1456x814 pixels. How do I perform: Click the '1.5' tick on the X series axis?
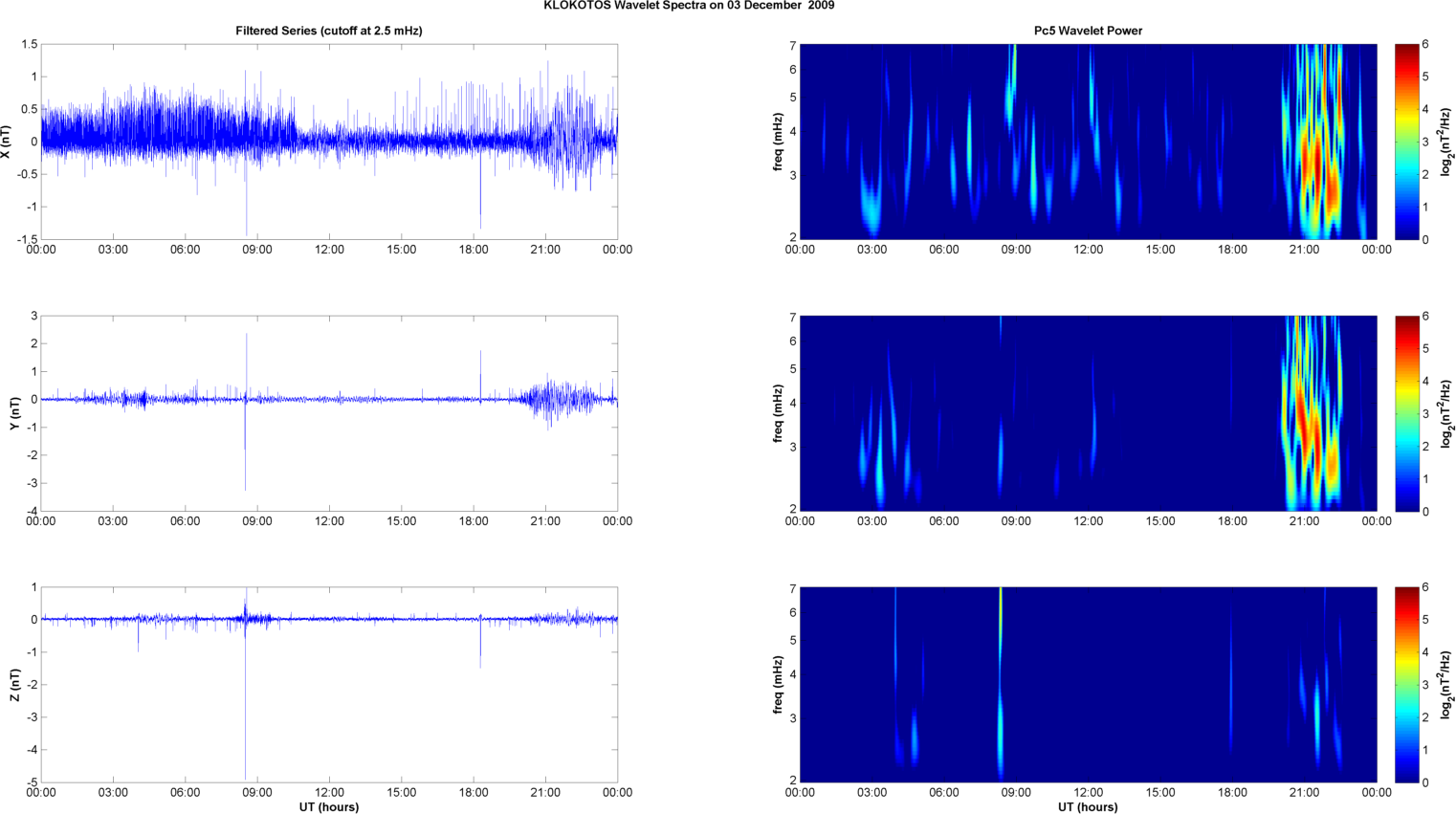click(29, 44)
